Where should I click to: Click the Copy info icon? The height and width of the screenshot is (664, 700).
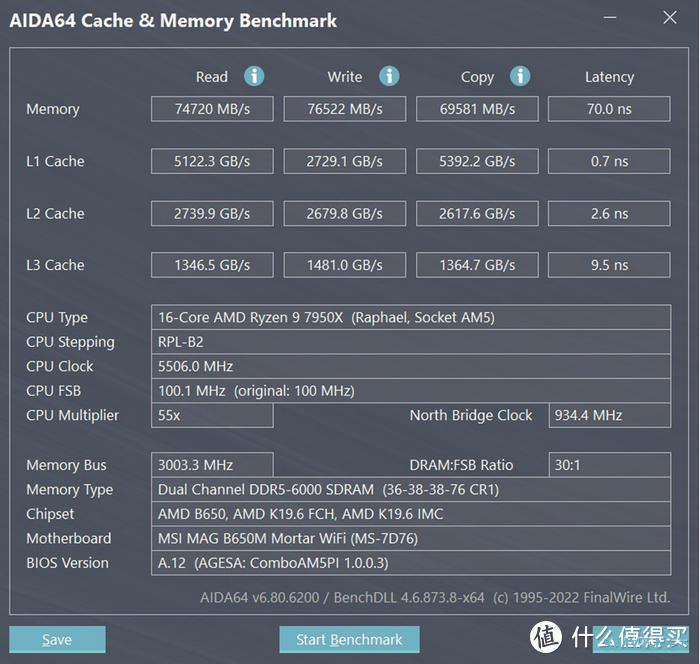point(520,76)
